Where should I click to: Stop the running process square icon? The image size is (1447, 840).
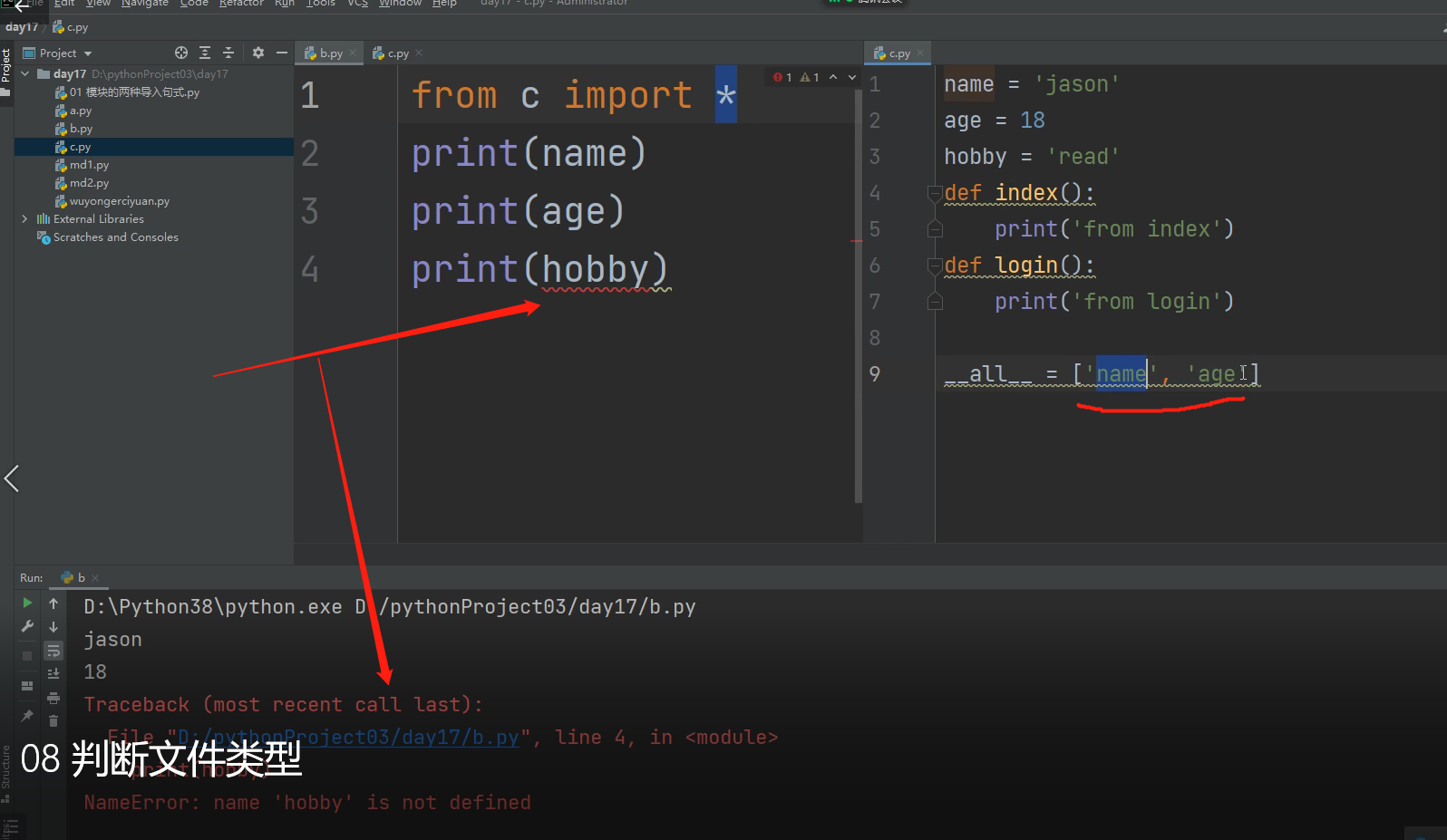tap(27, 655)
